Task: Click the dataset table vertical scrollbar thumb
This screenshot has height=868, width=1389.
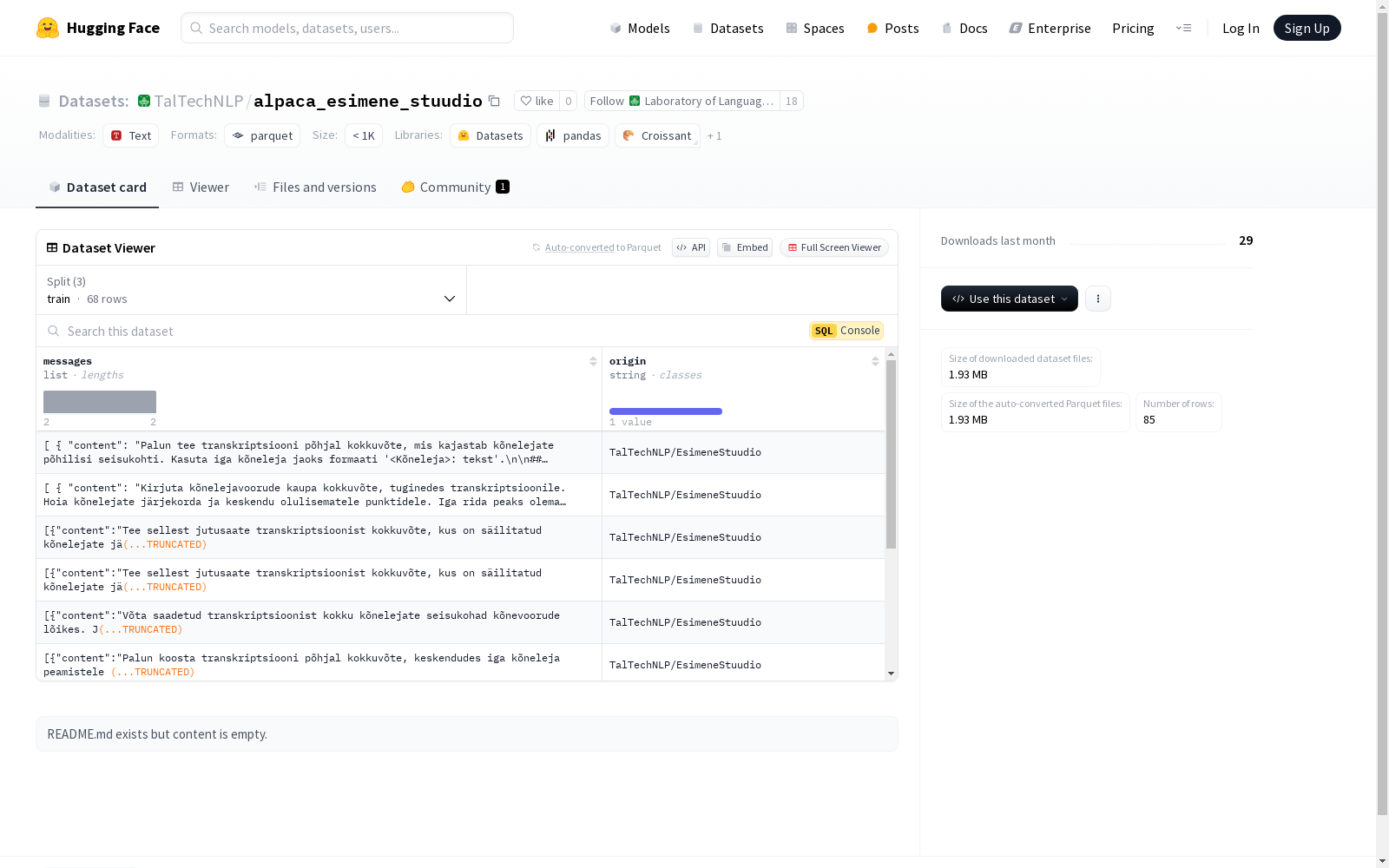Action: pos(891,454)
